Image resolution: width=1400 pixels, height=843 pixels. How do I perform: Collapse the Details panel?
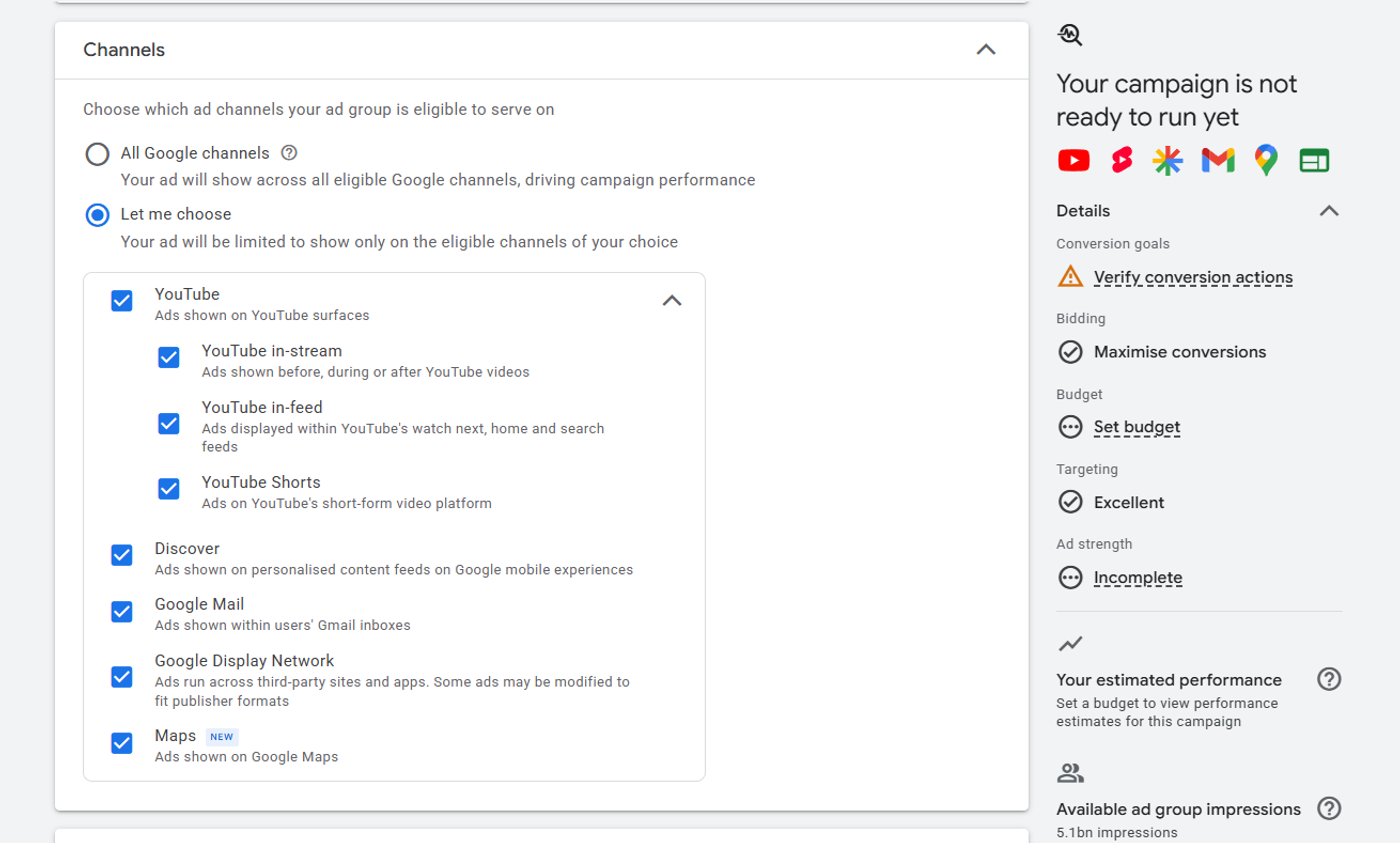pos(1329,210)
